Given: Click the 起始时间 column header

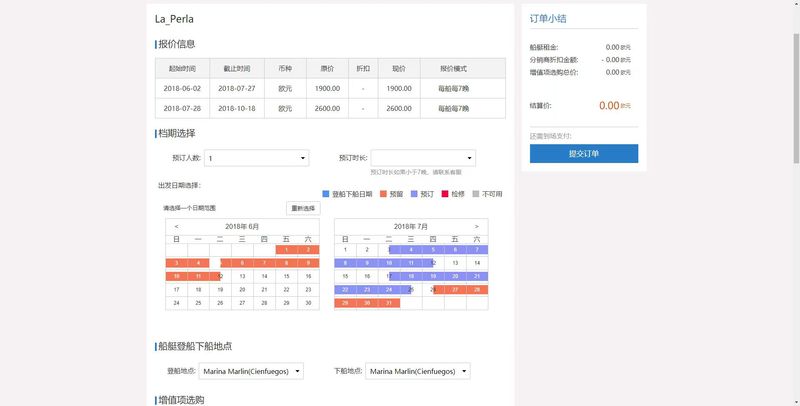Looking at the screenshot, I should pos(182,68).
